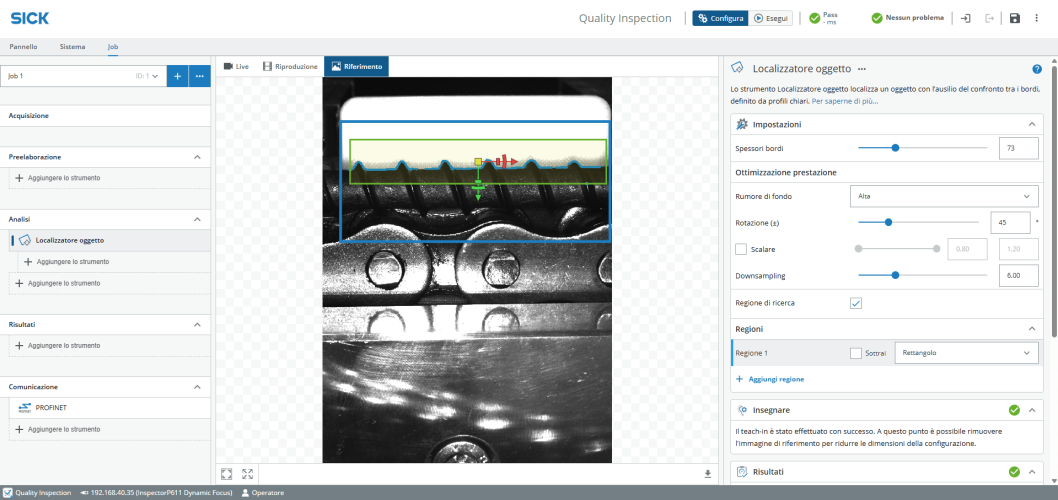Toggle the Sottrai checkbox for Regione 1
The width and height of the screenshot is (1058, 500).
855,353
